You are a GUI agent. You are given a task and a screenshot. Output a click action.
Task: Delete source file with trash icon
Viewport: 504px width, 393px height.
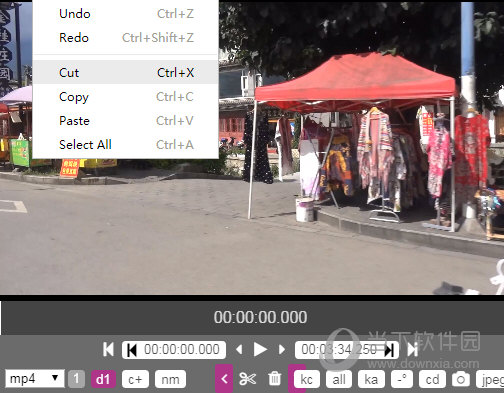pos(275,379)
